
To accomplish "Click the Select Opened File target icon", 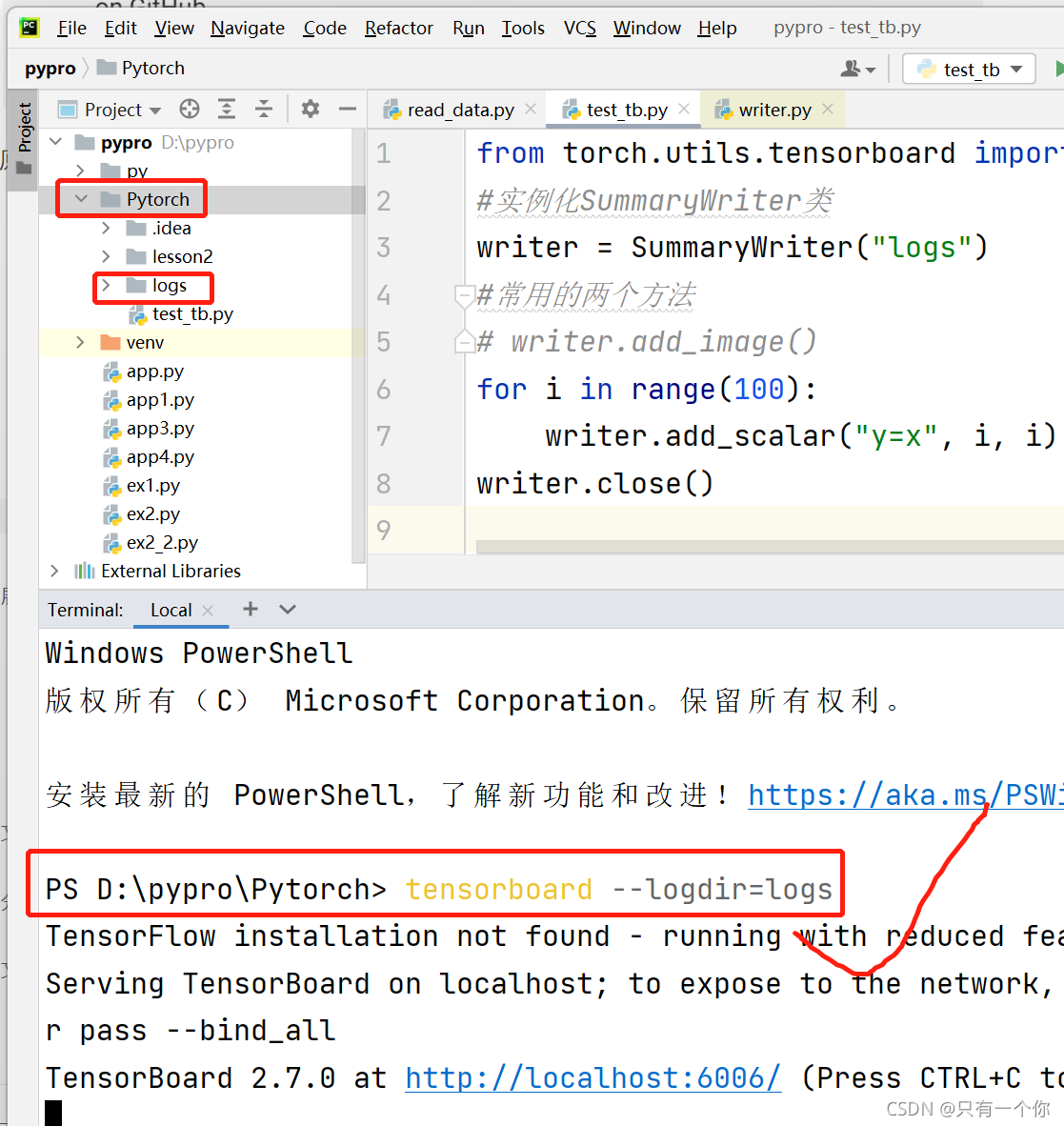I will 189,110.
